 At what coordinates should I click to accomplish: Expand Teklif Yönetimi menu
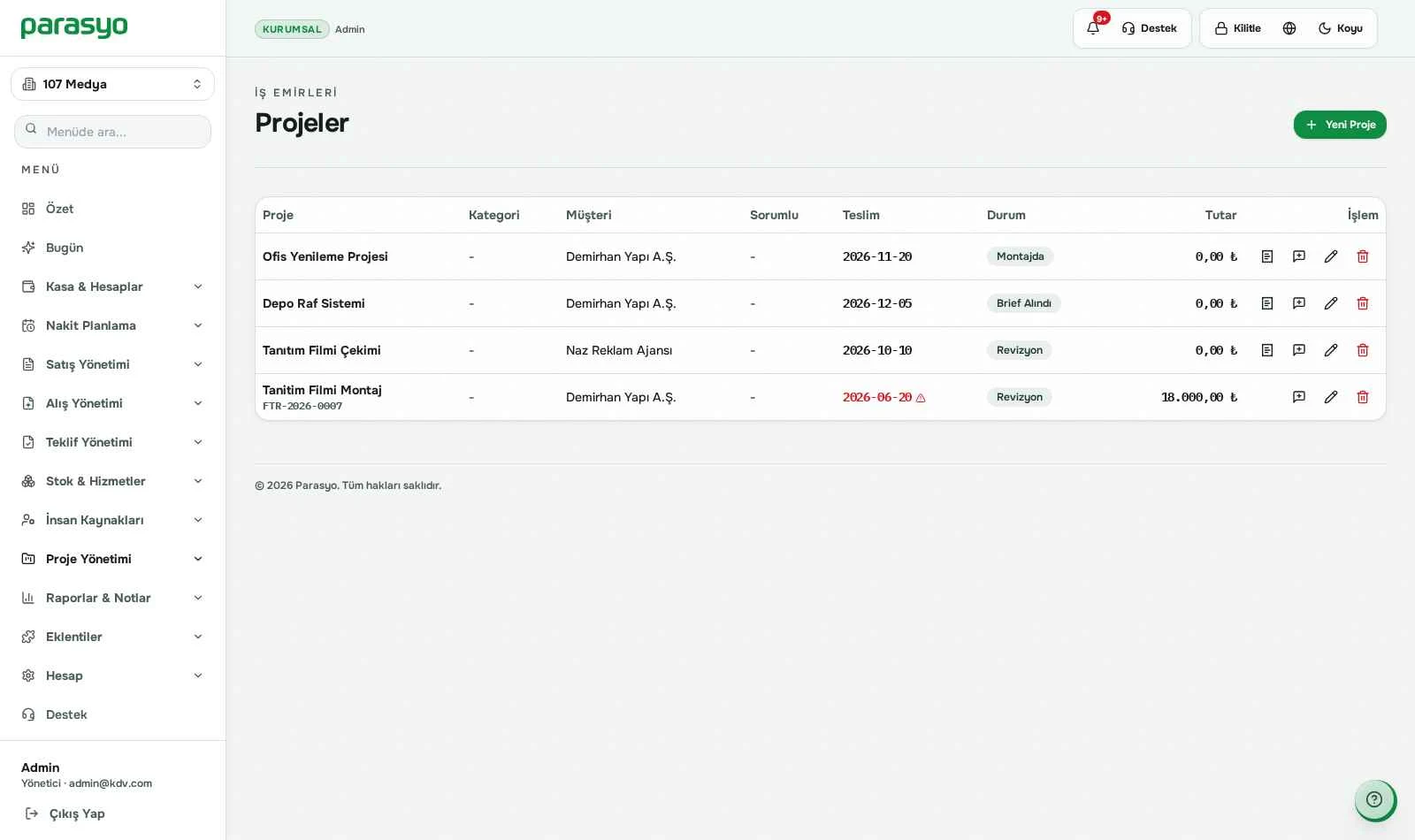[112, 442]
